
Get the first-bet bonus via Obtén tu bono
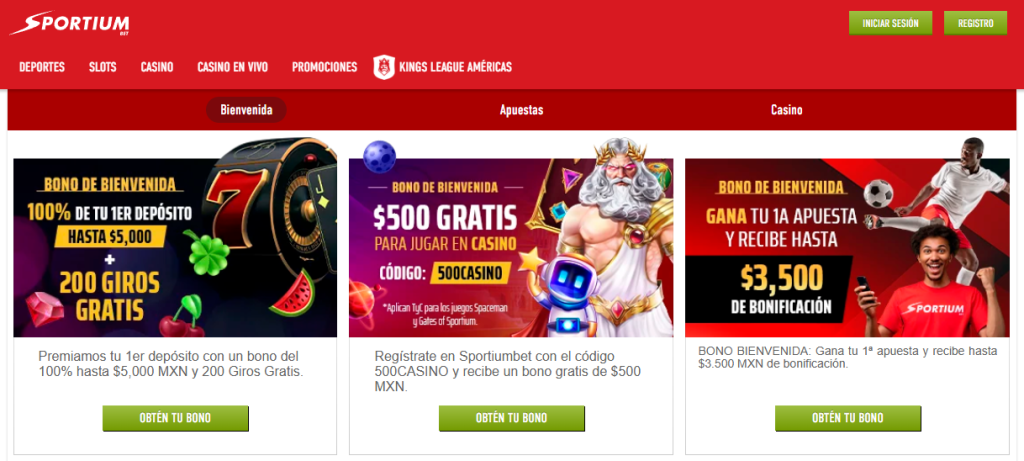[x=848, y=418]
